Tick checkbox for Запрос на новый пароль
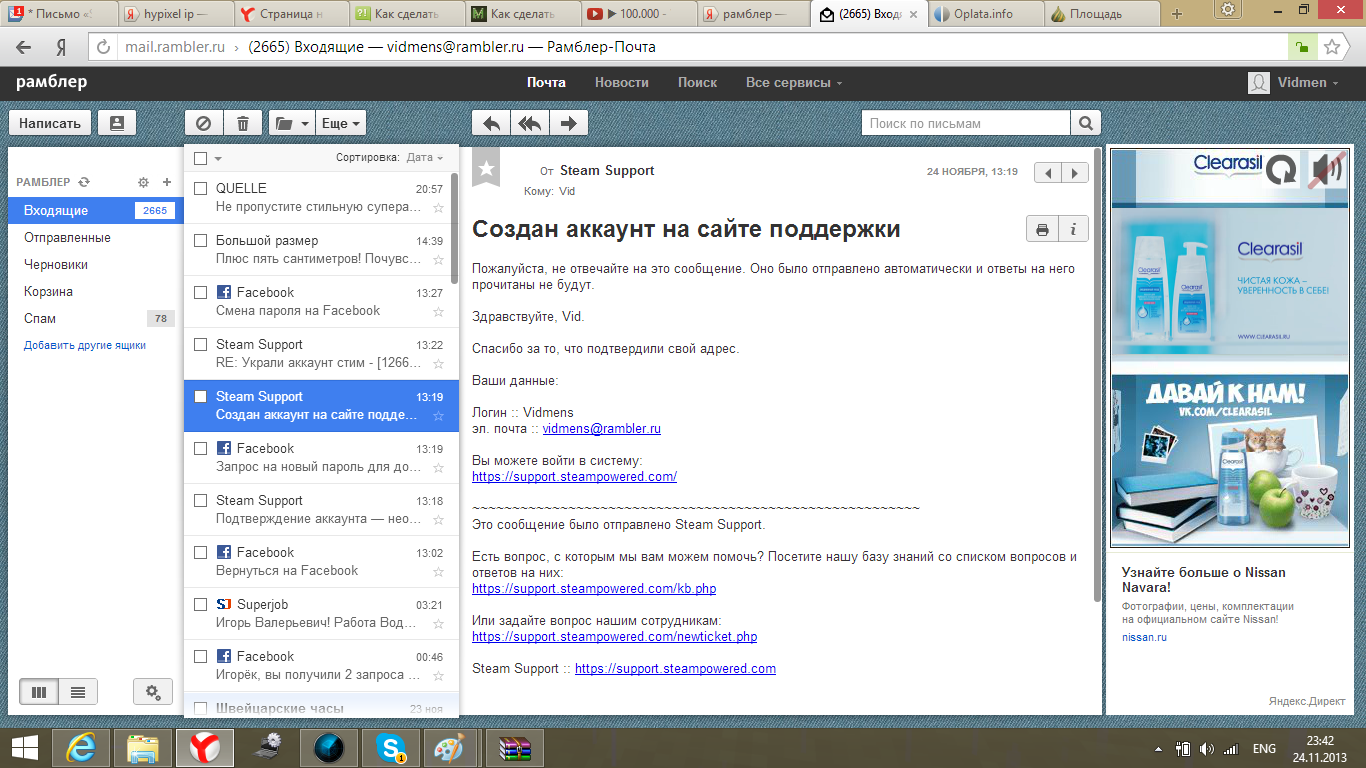The height and width of the screenshot is (768, 1366). point(200,448)
